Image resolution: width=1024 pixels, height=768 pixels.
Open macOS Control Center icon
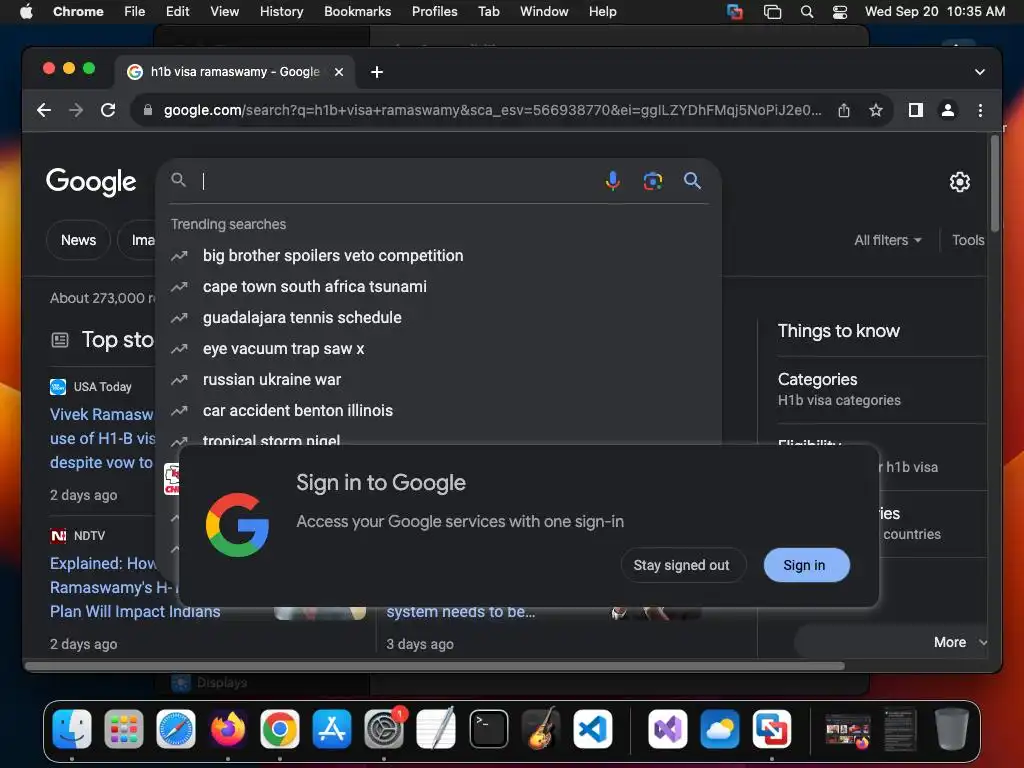pos(840,12)
